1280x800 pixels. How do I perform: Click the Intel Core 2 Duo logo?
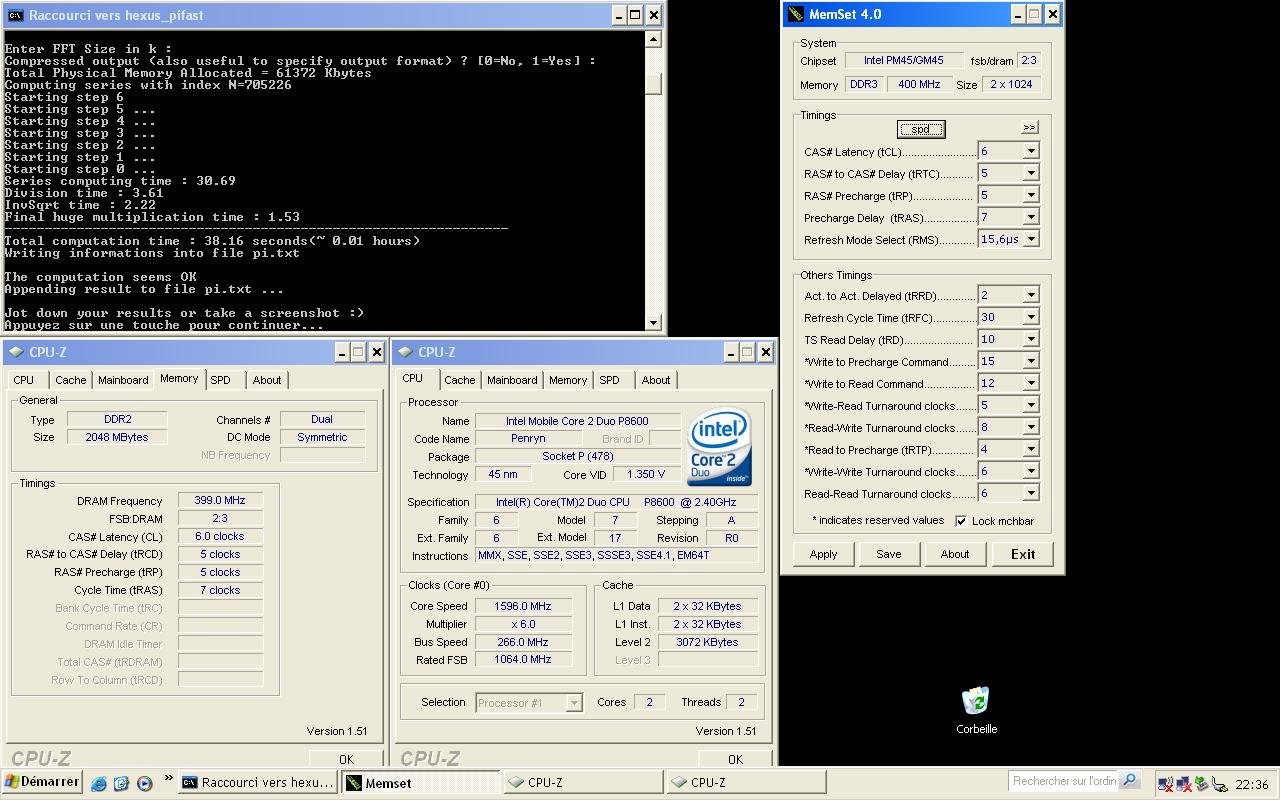[x=719, y=448]
